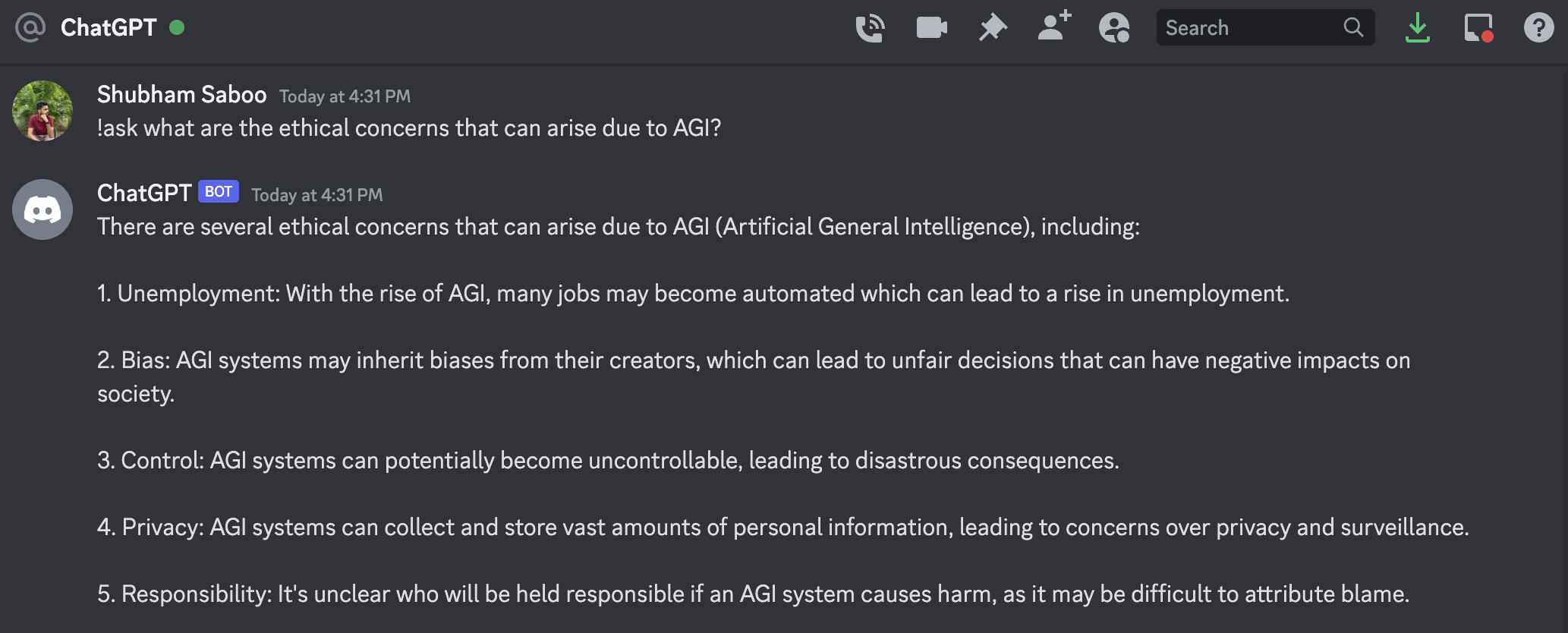Click the !ask message text
Image resolution: width=1568 pixels, height=633 pixels.
pyautogui.click(x=409, y=128)
